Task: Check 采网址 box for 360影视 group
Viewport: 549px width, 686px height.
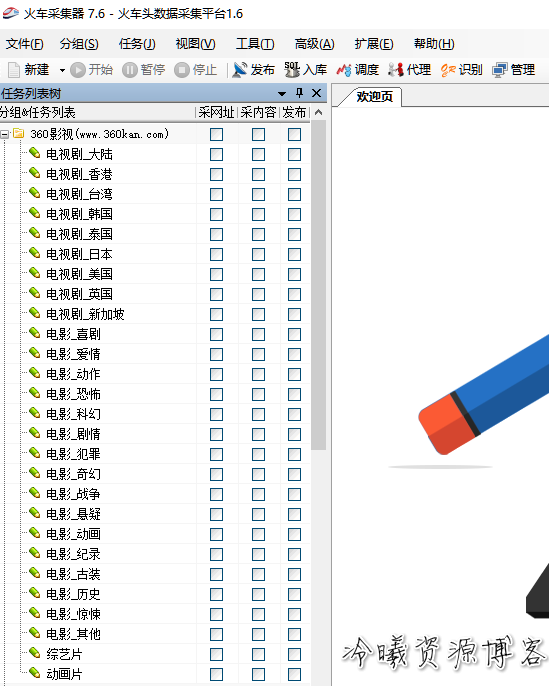Action: (217, 134)
